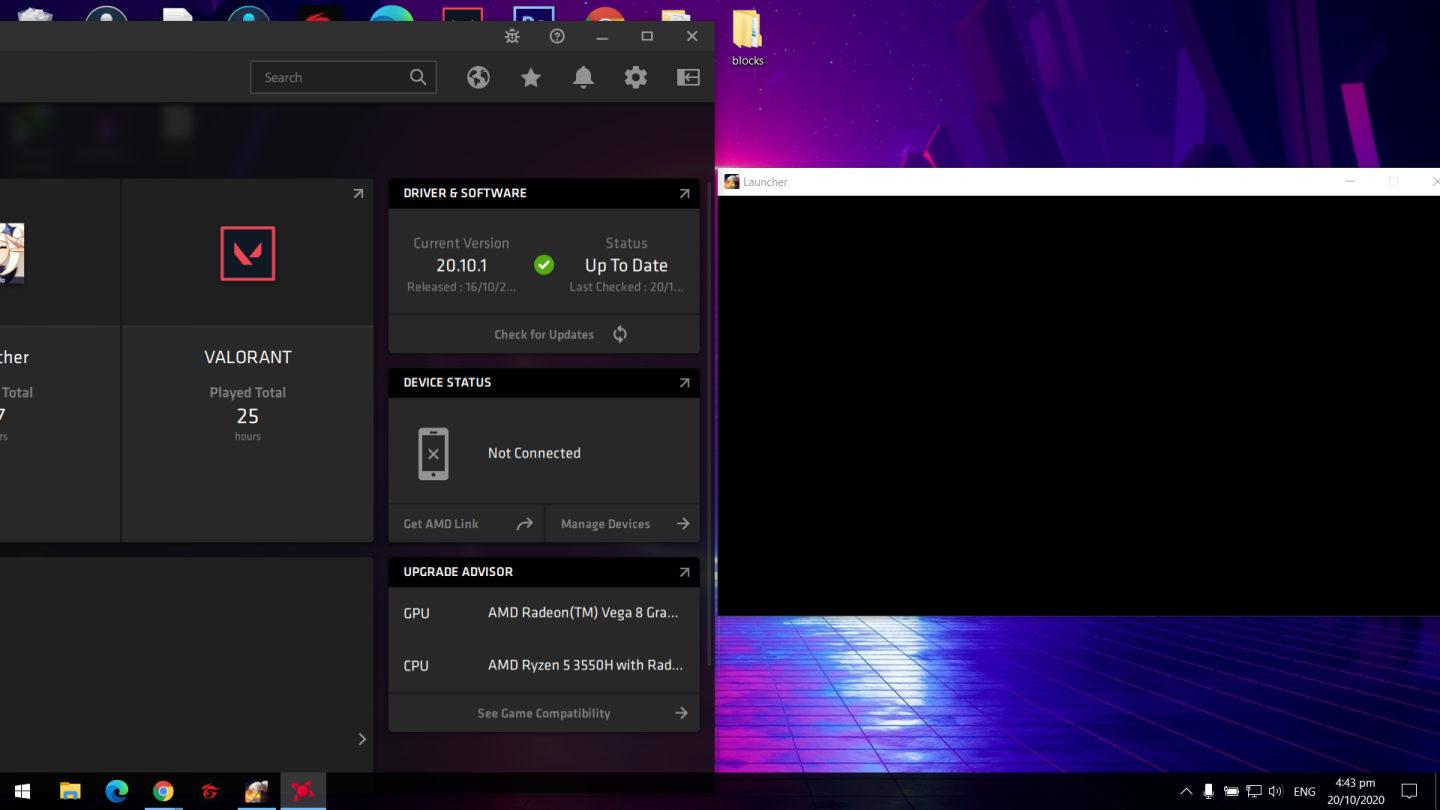Click the magnifier icon in Search box

[418, 77]
